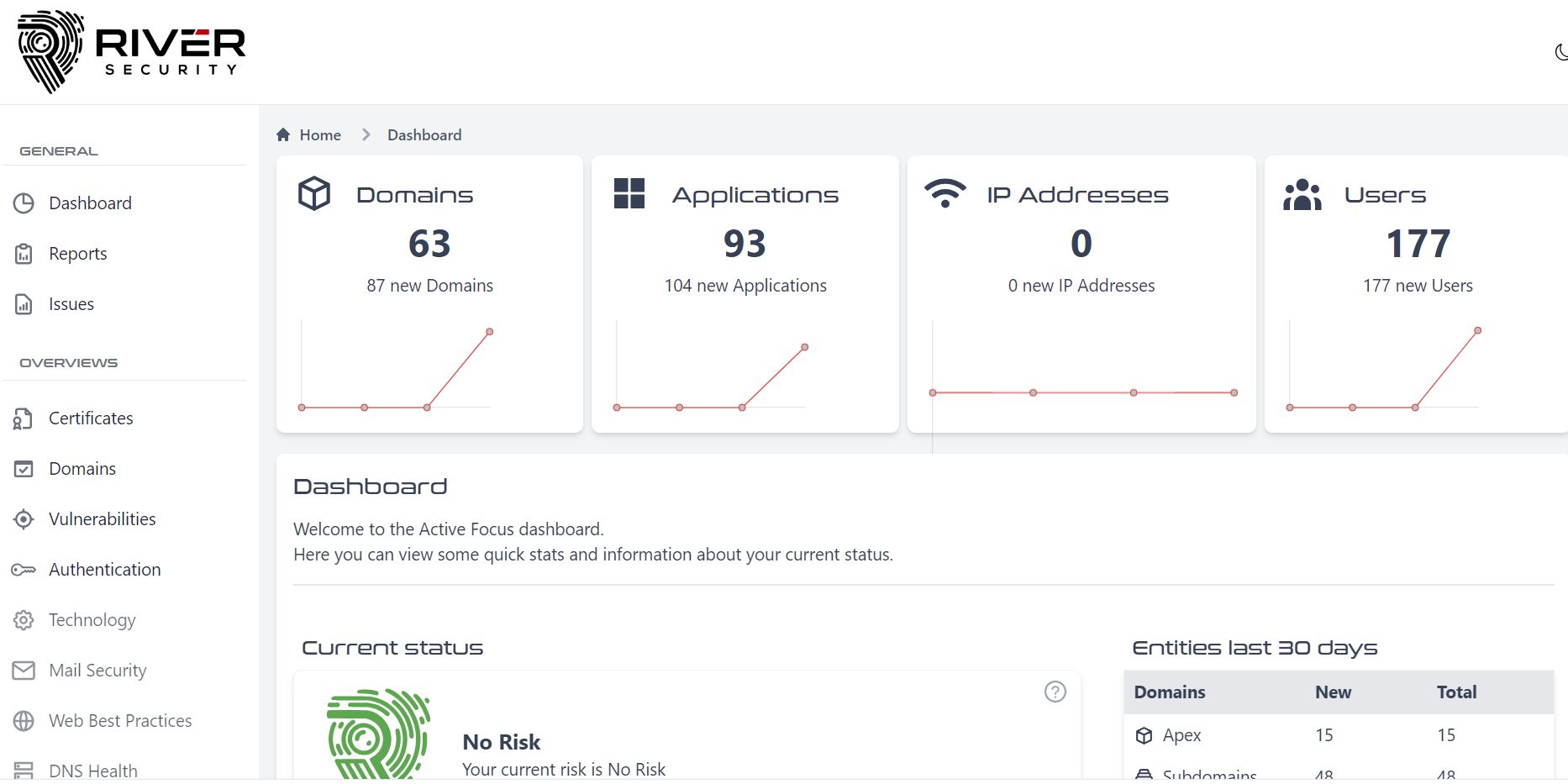
Task: Click the breadcrumb chevron separator
Action: (366, 135)
